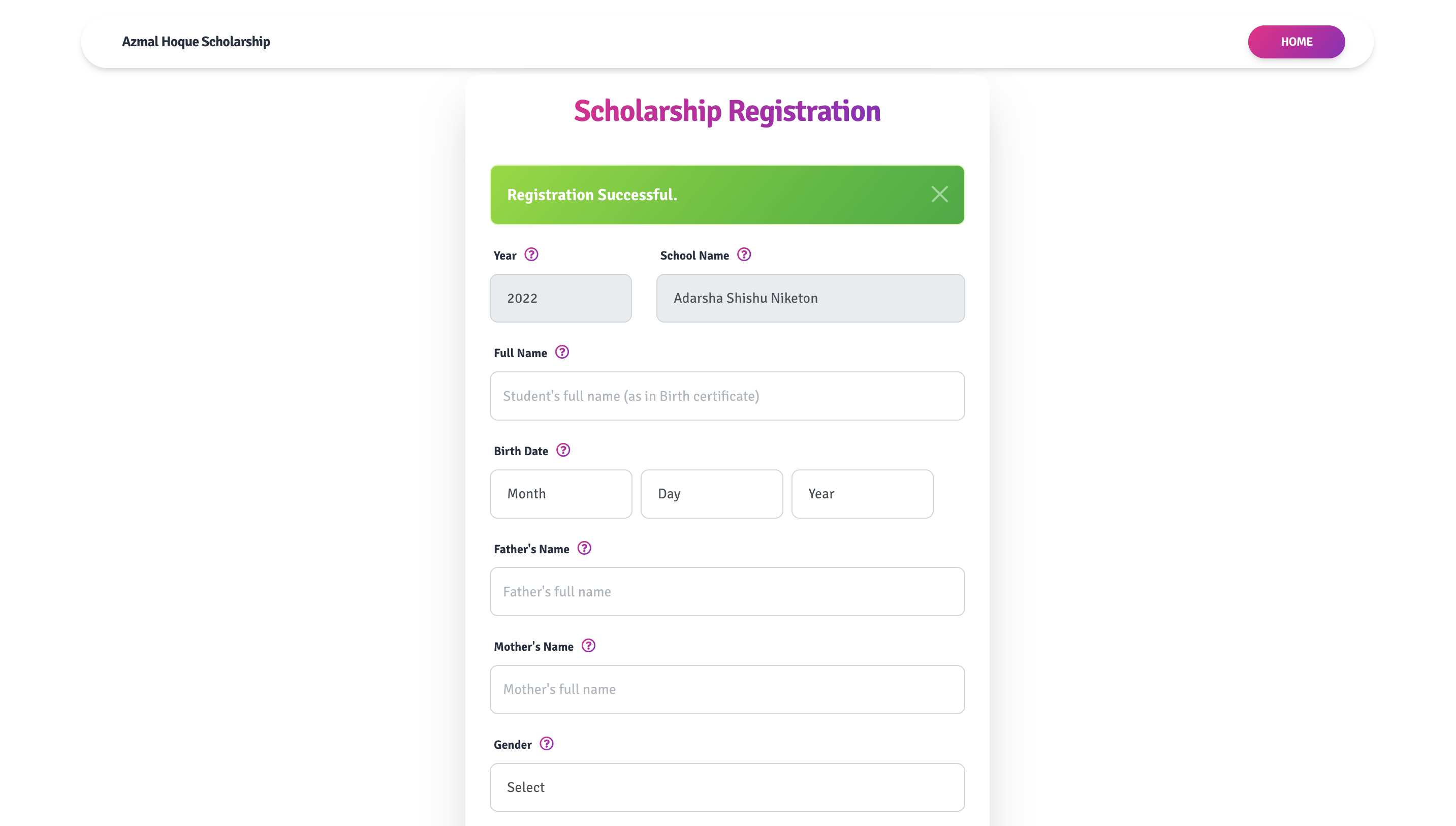Image resolution: width=1456 pixels, height=826 pixels.
Task: Click the help icon beside Year label
Action: [531, 255]
